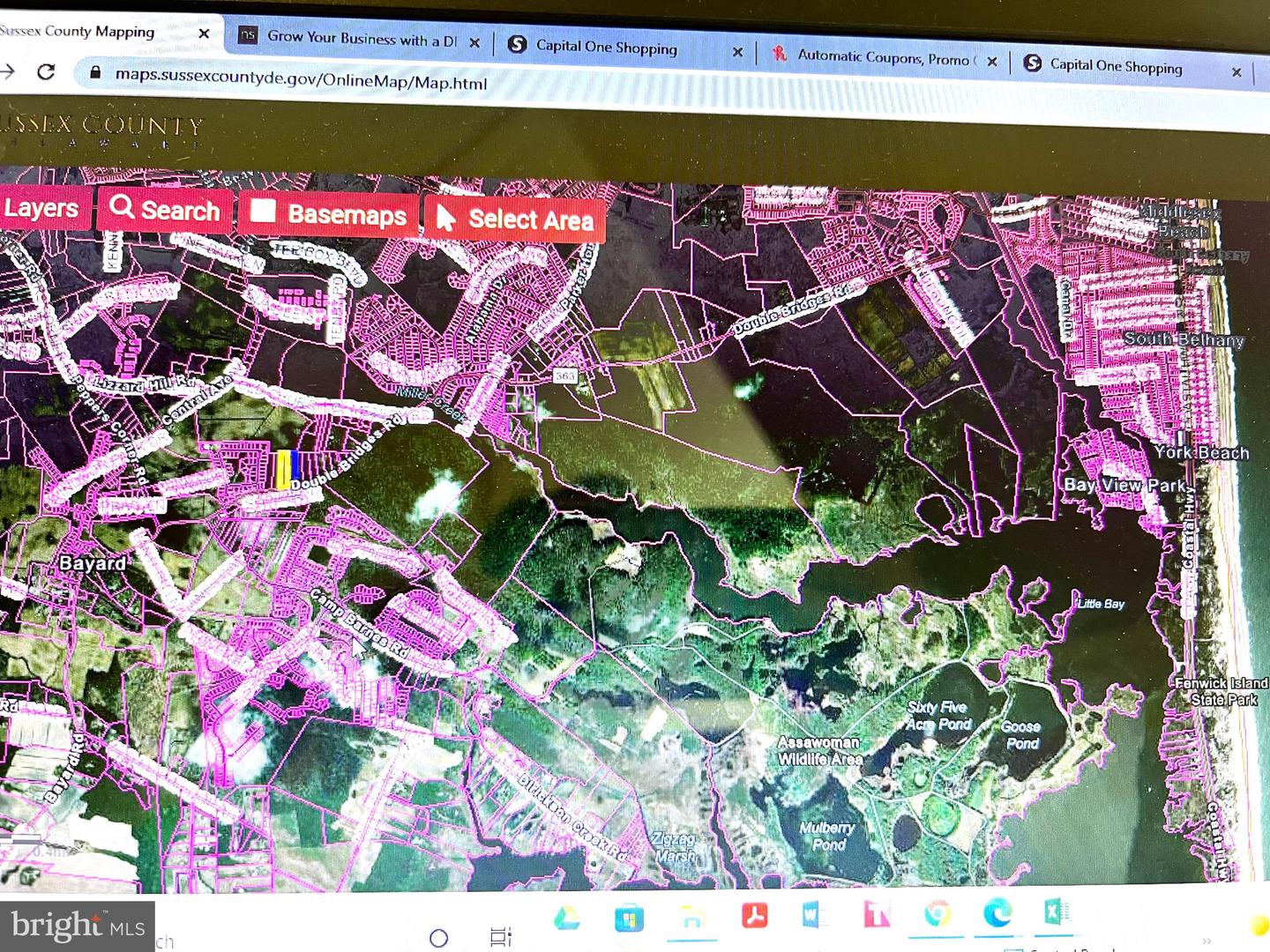
Task: Open Microsoft Edge from the taskbar
Action: coord(997,913)
